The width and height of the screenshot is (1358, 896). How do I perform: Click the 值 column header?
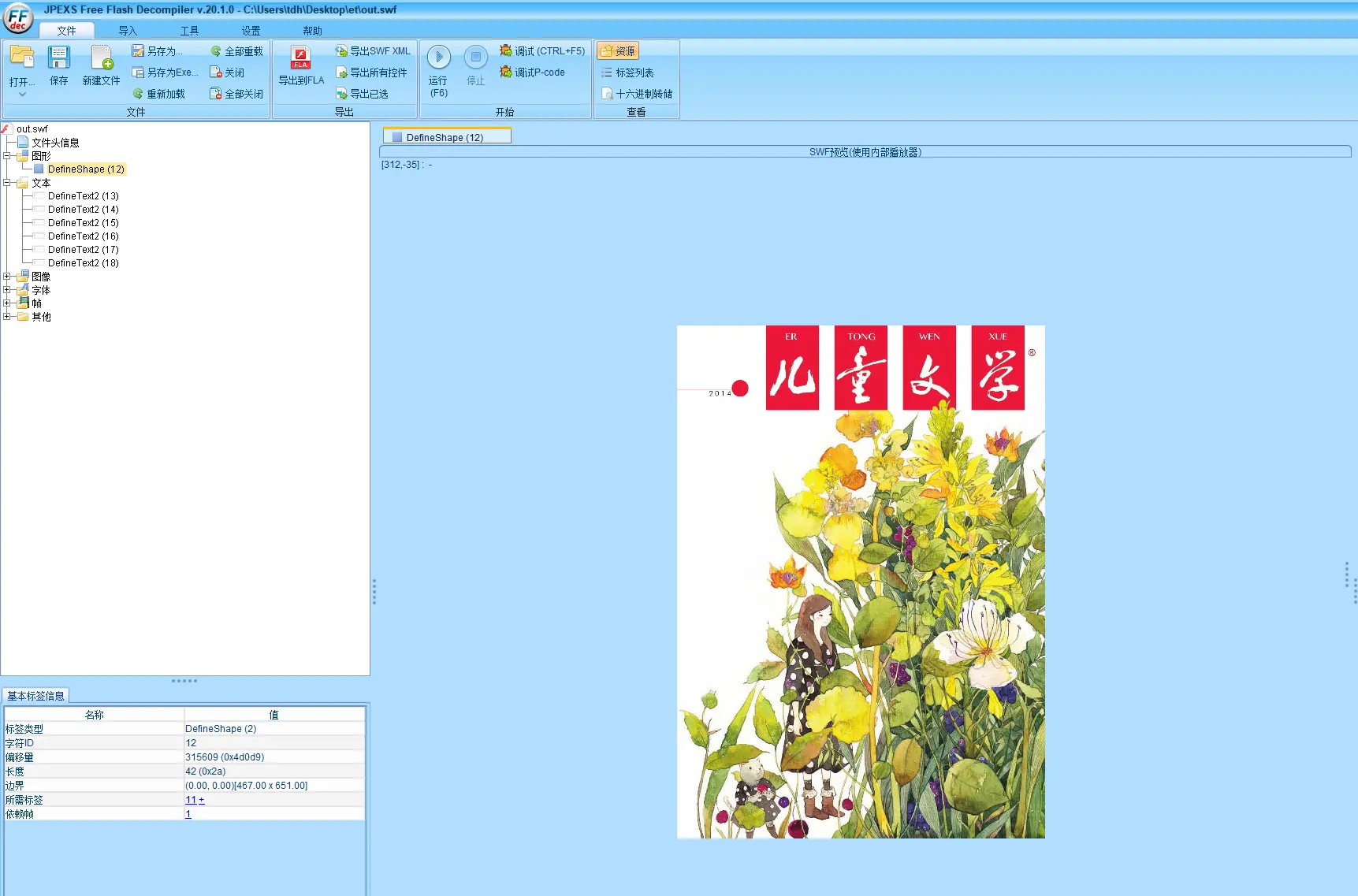coord(274,715)
